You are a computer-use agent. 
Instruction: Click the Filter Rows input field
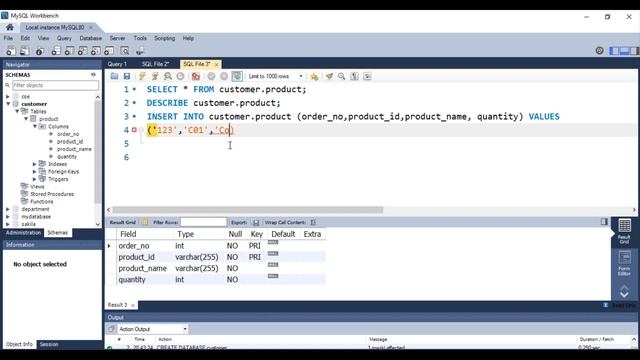(203, 222)
